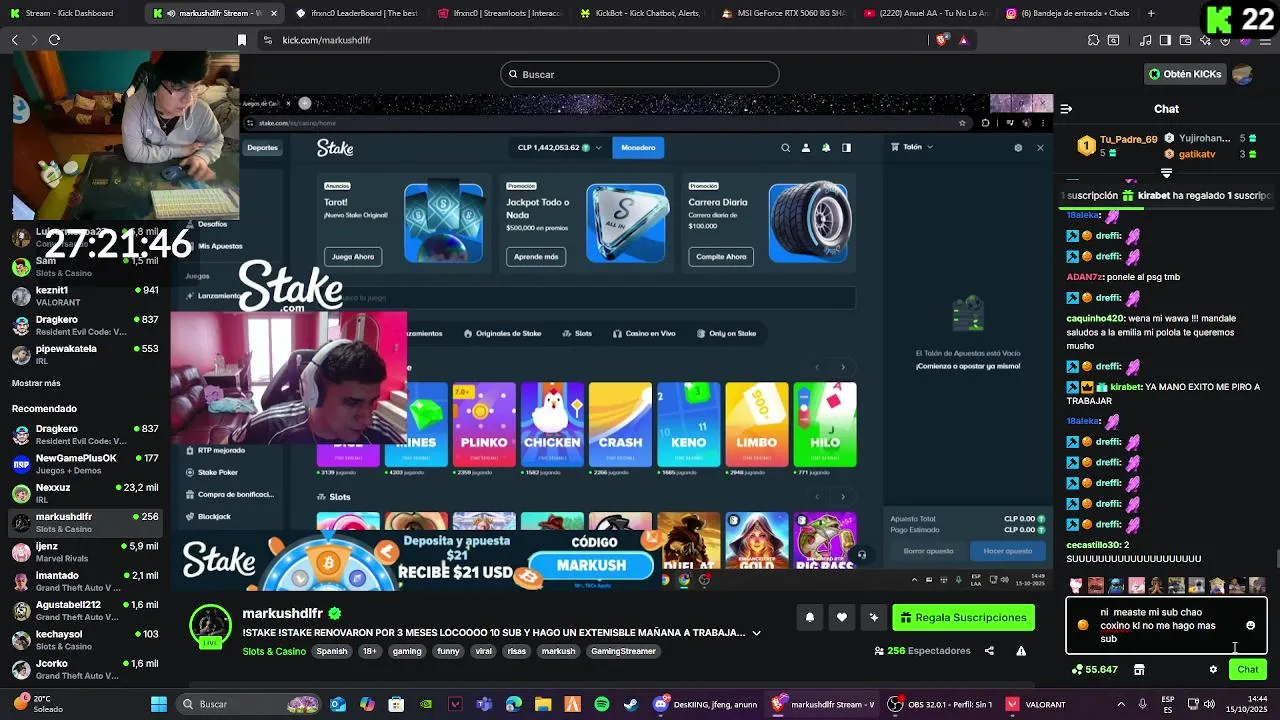Toggle the browser sidebar panel icon

click(1165, 40)
